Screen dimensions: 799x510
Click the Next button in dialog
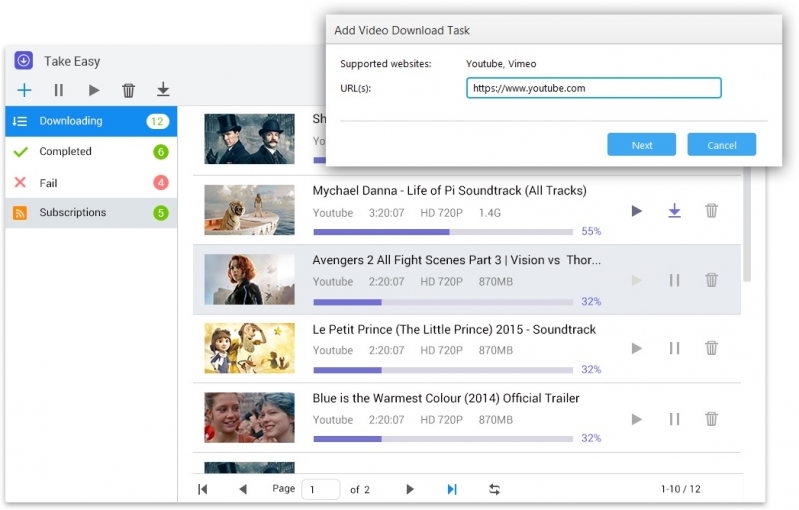[x=642, y=145]
